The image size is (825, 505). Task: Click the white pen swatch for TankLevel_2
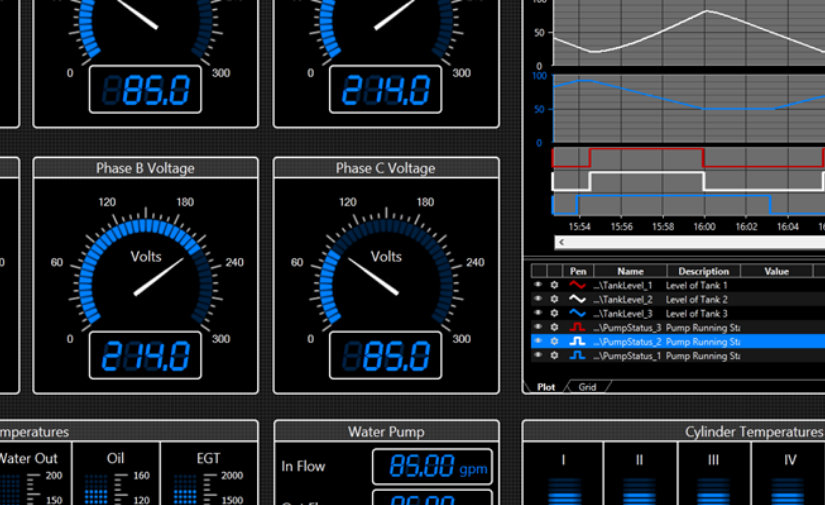point(577,299)
